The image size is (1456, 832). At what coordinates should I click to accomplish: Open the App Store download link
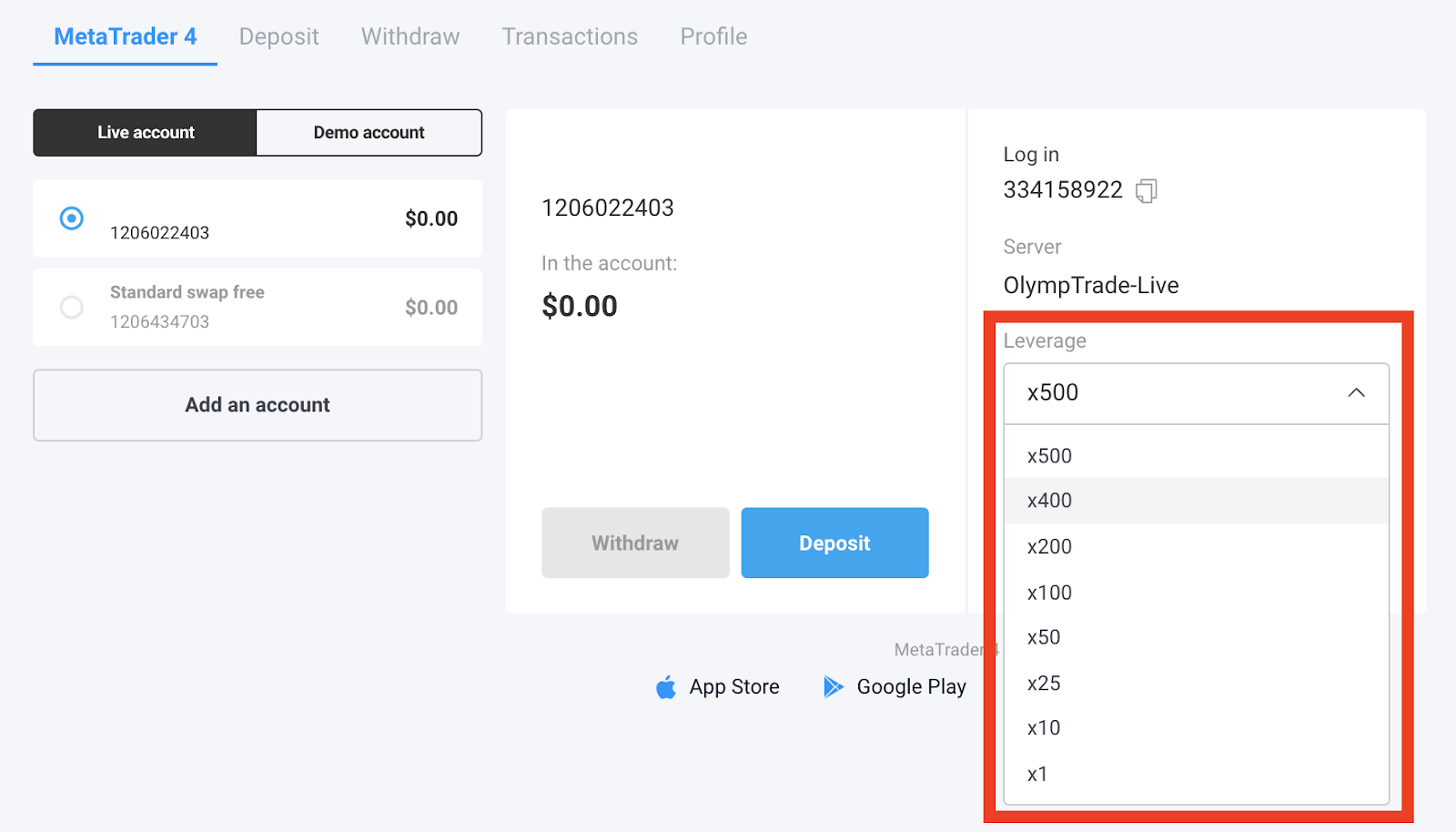tap(718, 687)
